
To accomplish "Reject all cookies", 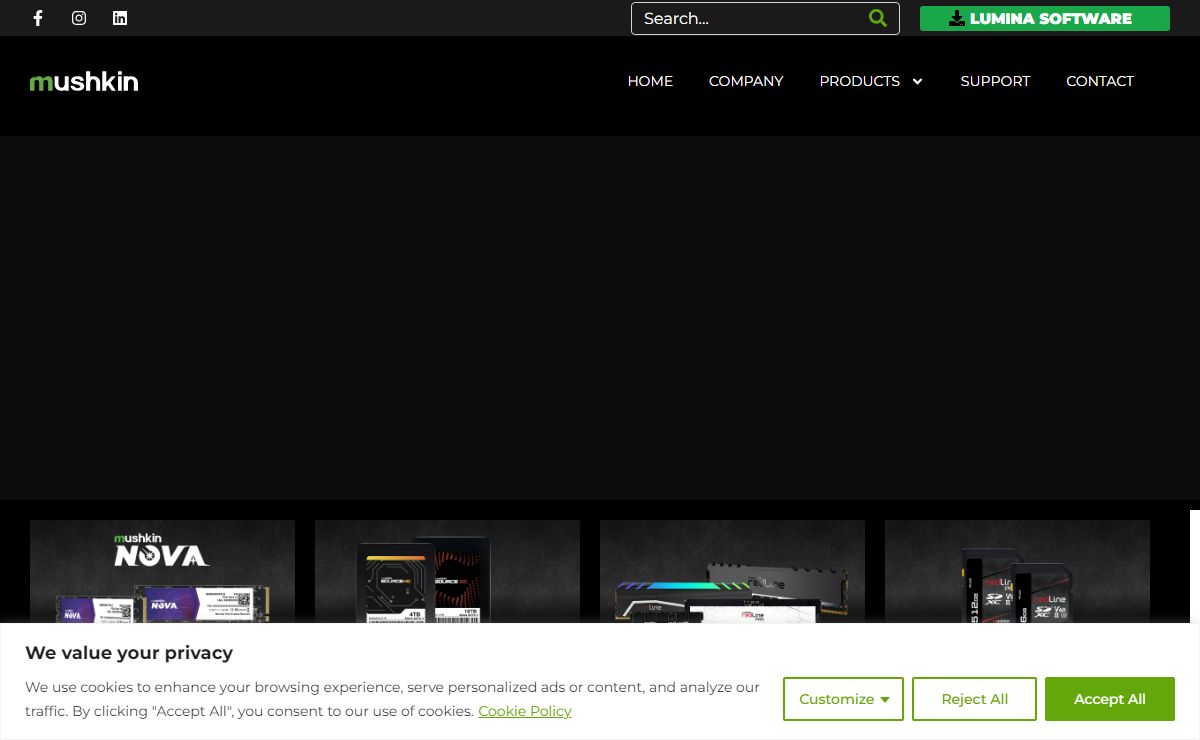I will click(974, 699).
